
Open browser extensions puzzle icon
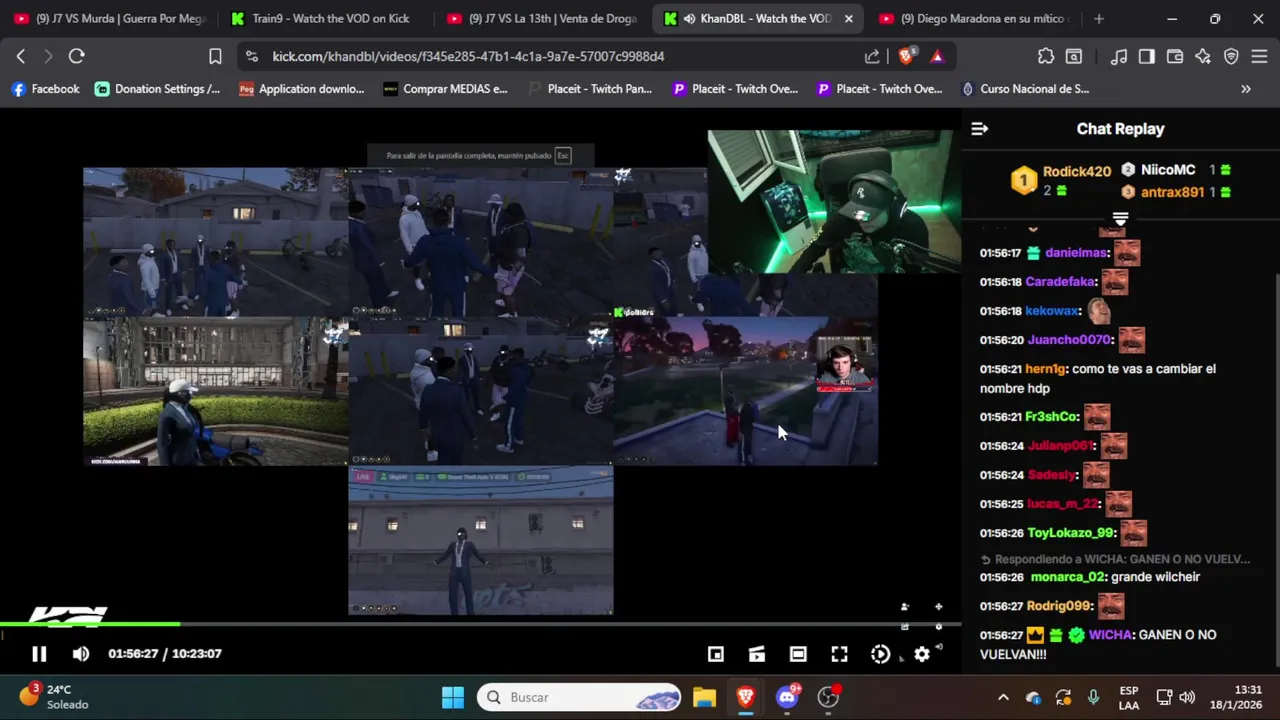coord(1045,56)
